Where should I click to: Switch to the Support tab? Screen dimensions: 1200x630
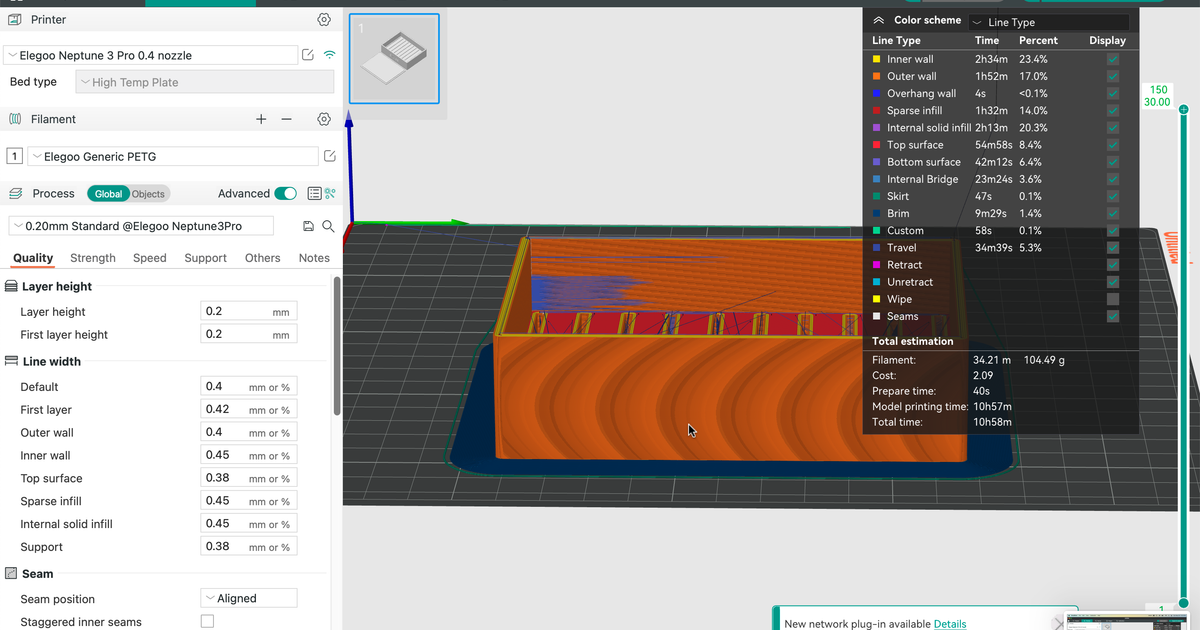point(205,258)
